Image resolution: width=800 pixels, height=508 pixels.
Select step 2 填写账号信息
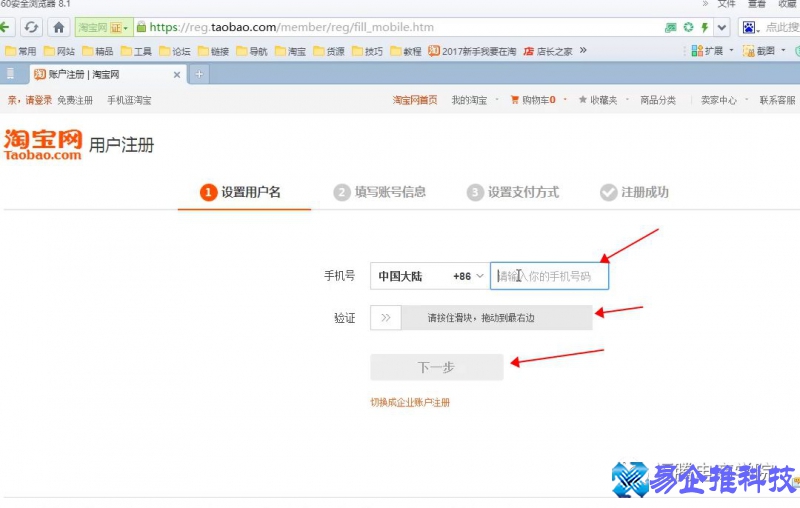(x=380, y=192)
